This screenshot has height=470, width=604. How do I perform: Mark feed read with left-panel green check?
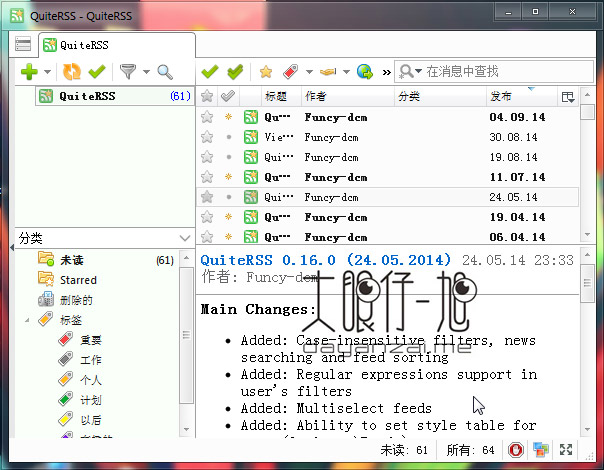[97, 72]
